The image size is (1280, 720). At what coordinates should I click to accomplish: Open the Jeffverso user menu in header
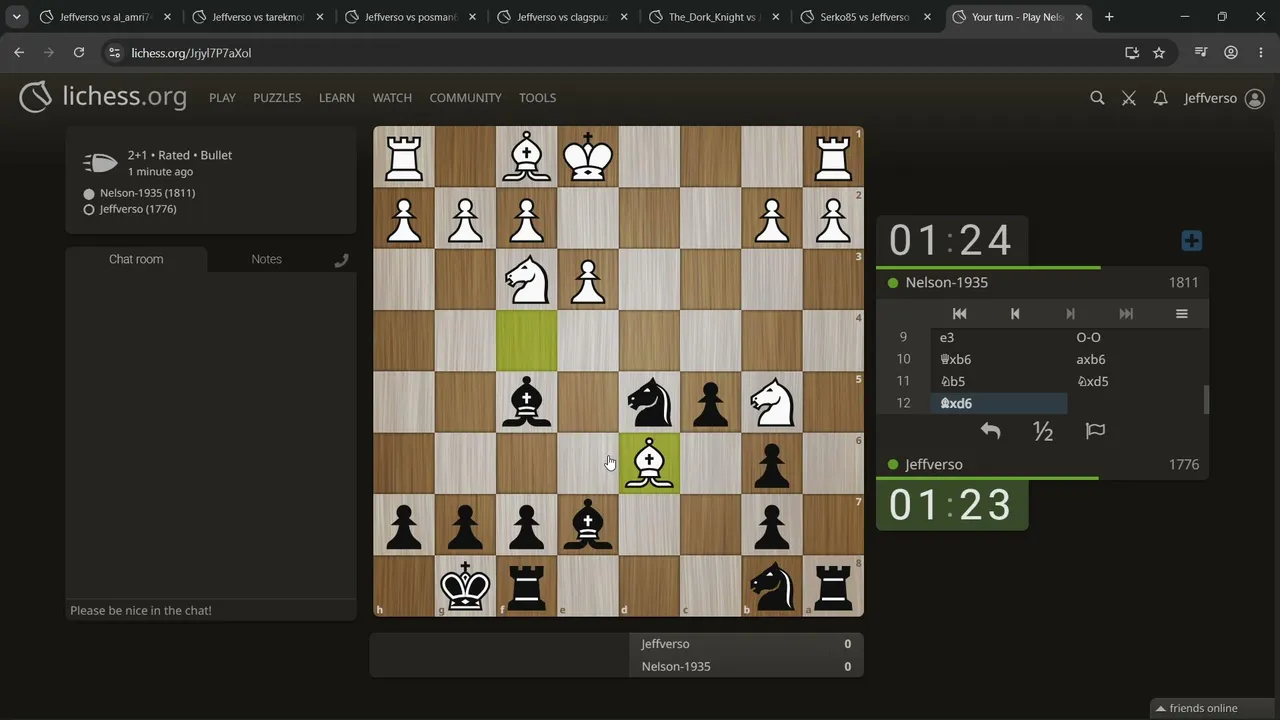tap(1225, 98)
